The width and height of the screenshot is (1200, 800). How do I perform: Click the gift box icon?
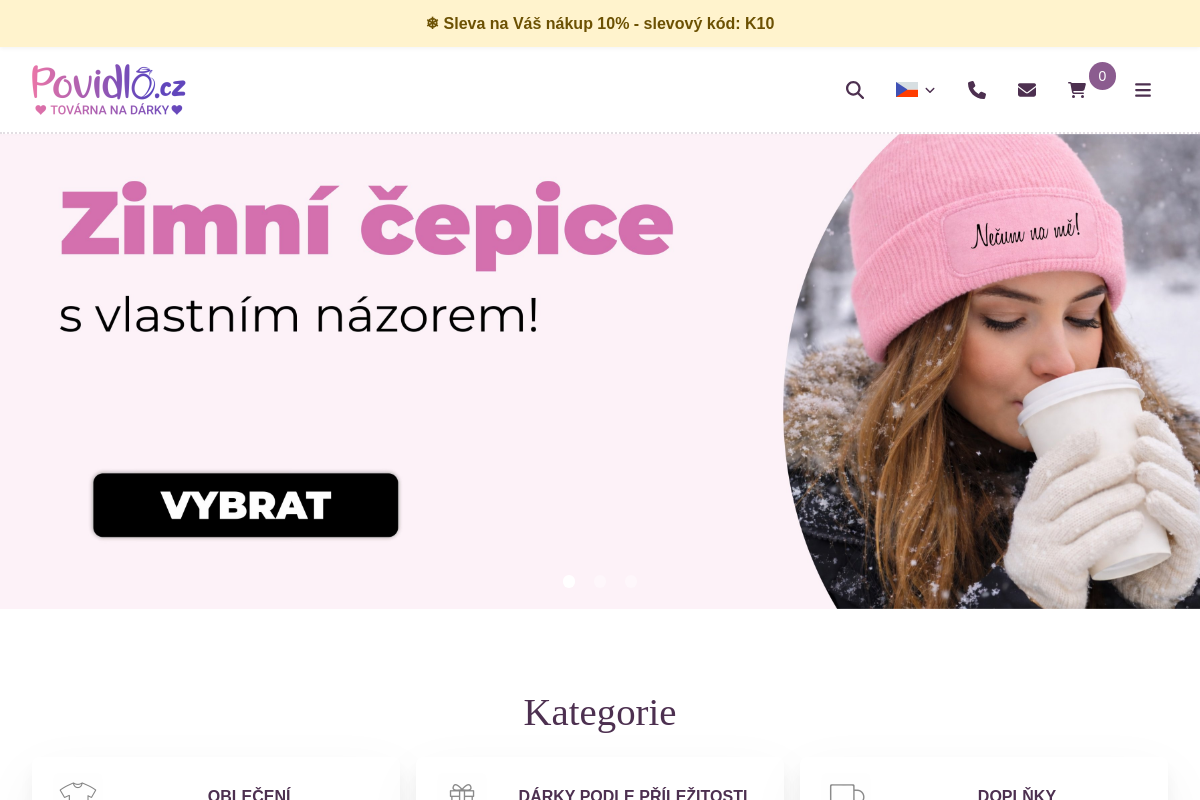pyautogui.click(x=462, y=793)
